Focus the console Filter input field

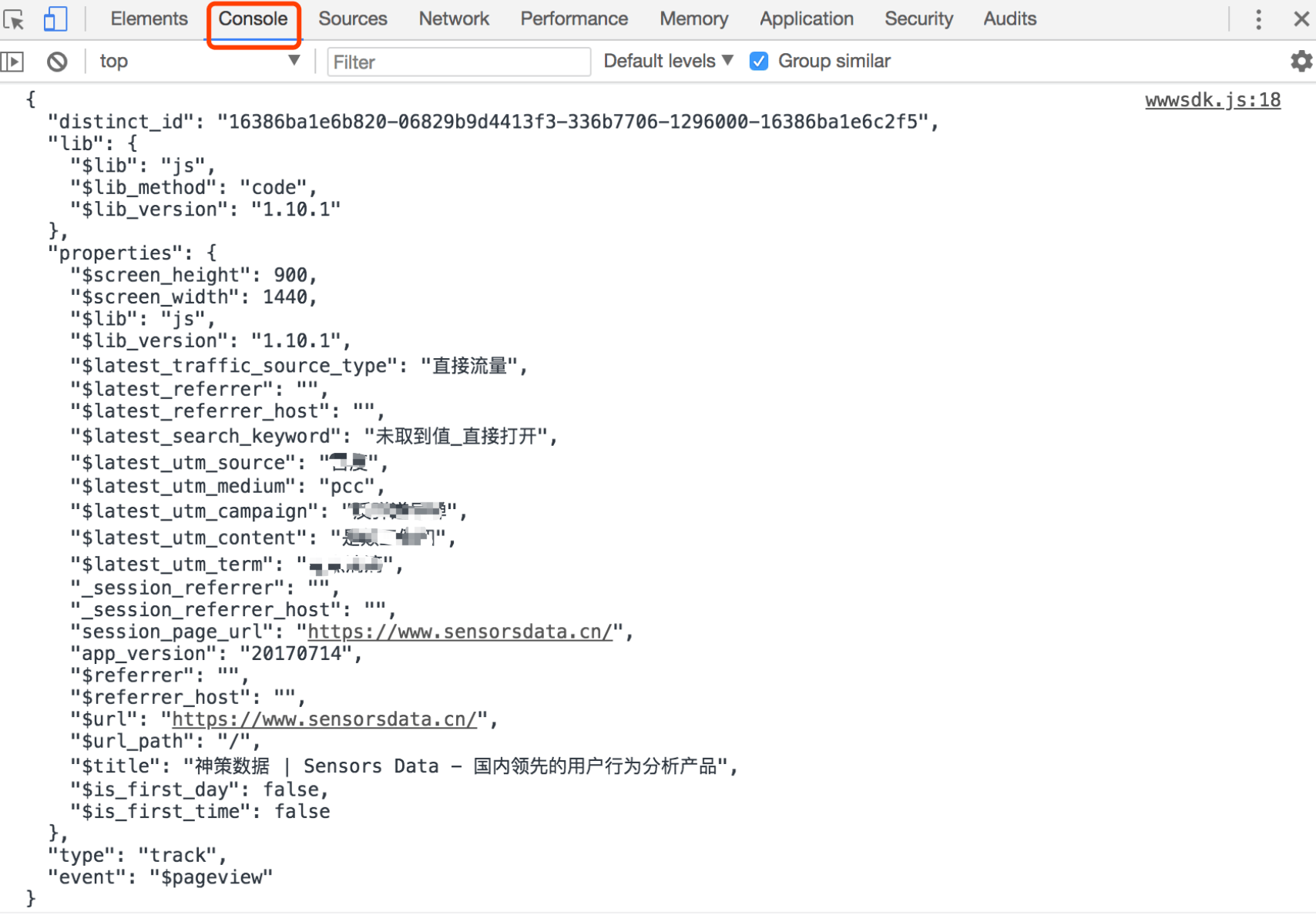[x=459, y=62]
